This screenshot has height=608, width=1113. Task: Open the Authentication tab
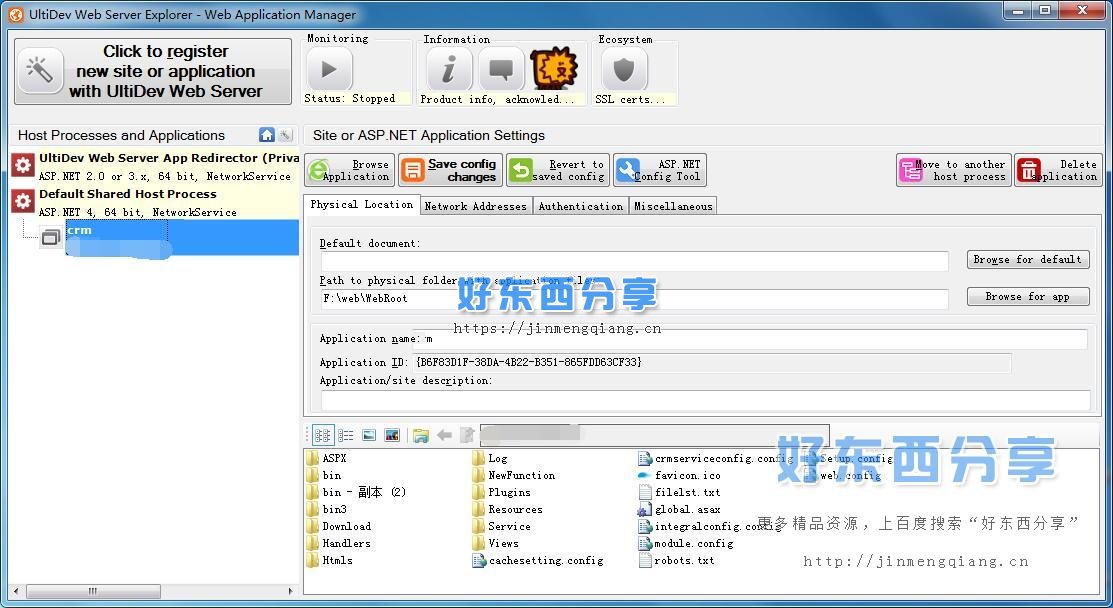tap(581, 206)
